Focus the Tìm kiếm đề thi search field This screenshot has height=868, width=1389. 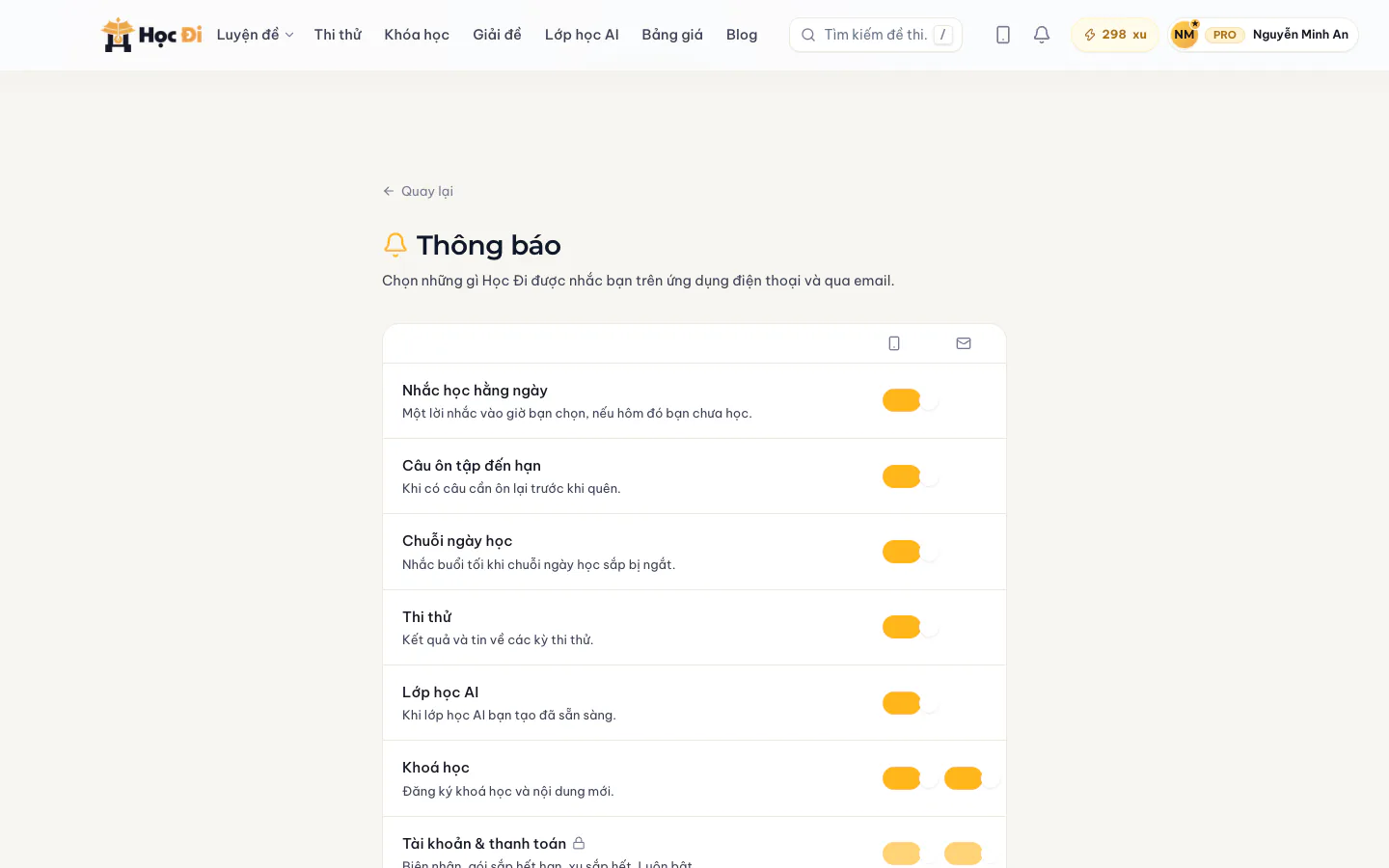pyautogui.click(x=876, y=35)
